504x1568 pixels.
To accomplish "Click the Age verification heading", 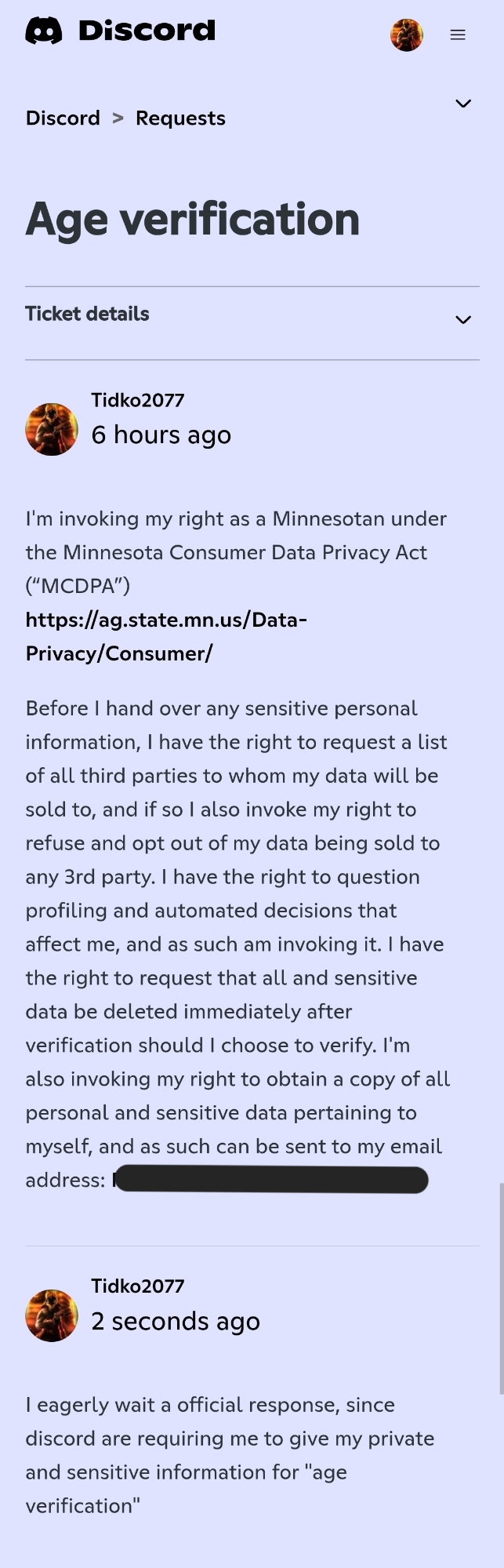I will click(193, 219).
